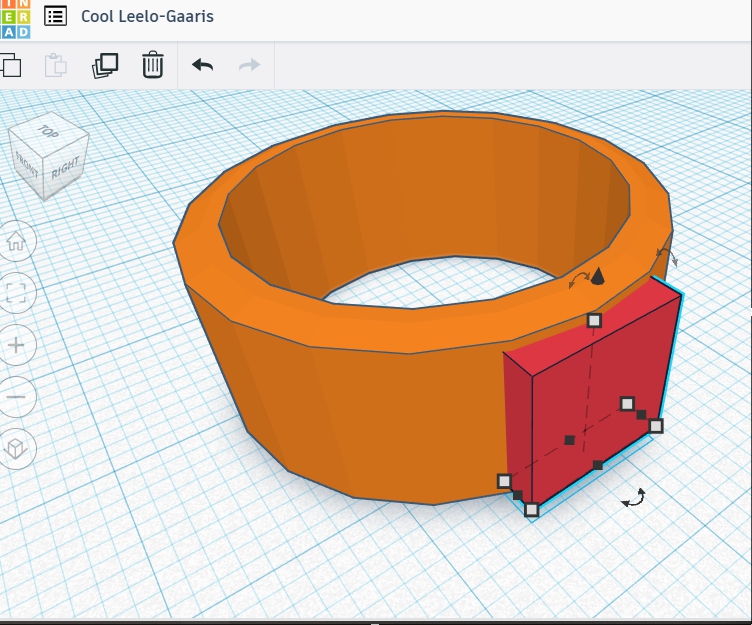This screenshot has height=625, width=752.
Task: Click rotation arrow below the red box
Action: pos(634,497)
